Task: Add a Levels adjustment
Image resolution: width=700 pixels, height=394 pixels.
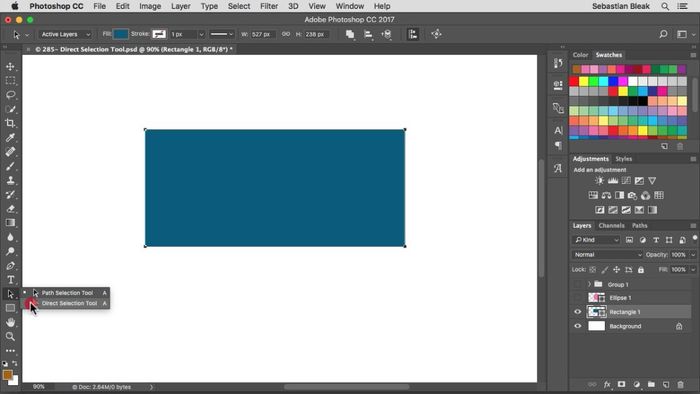Action: click(613, 181)
